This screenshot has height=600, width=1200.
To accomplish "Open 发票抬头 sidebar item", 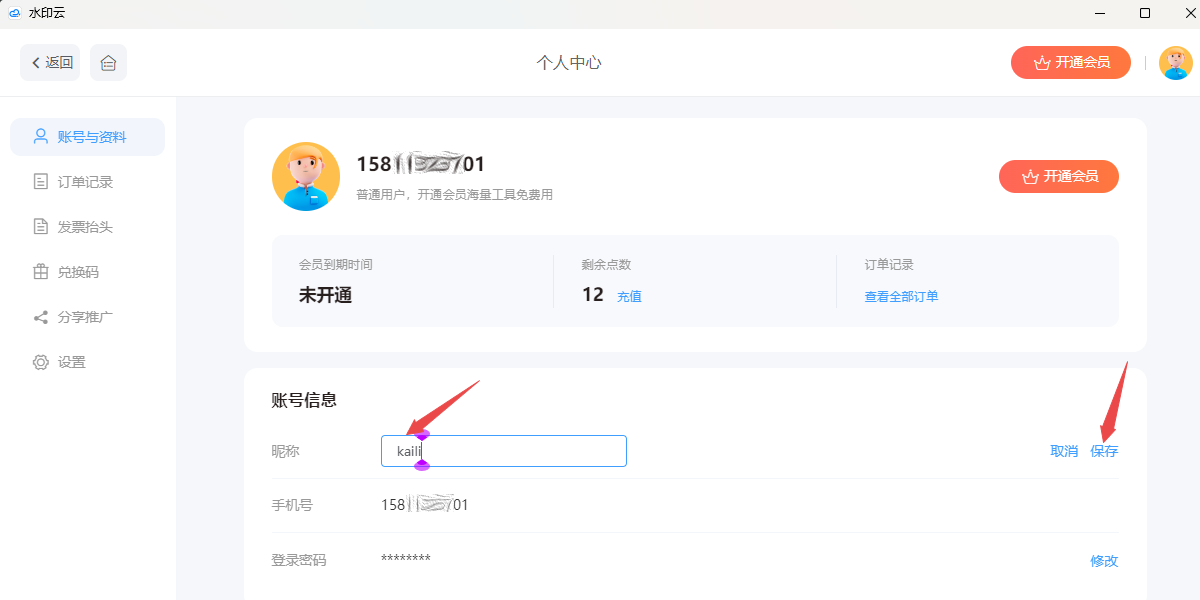I will click(x=87, y=227).
